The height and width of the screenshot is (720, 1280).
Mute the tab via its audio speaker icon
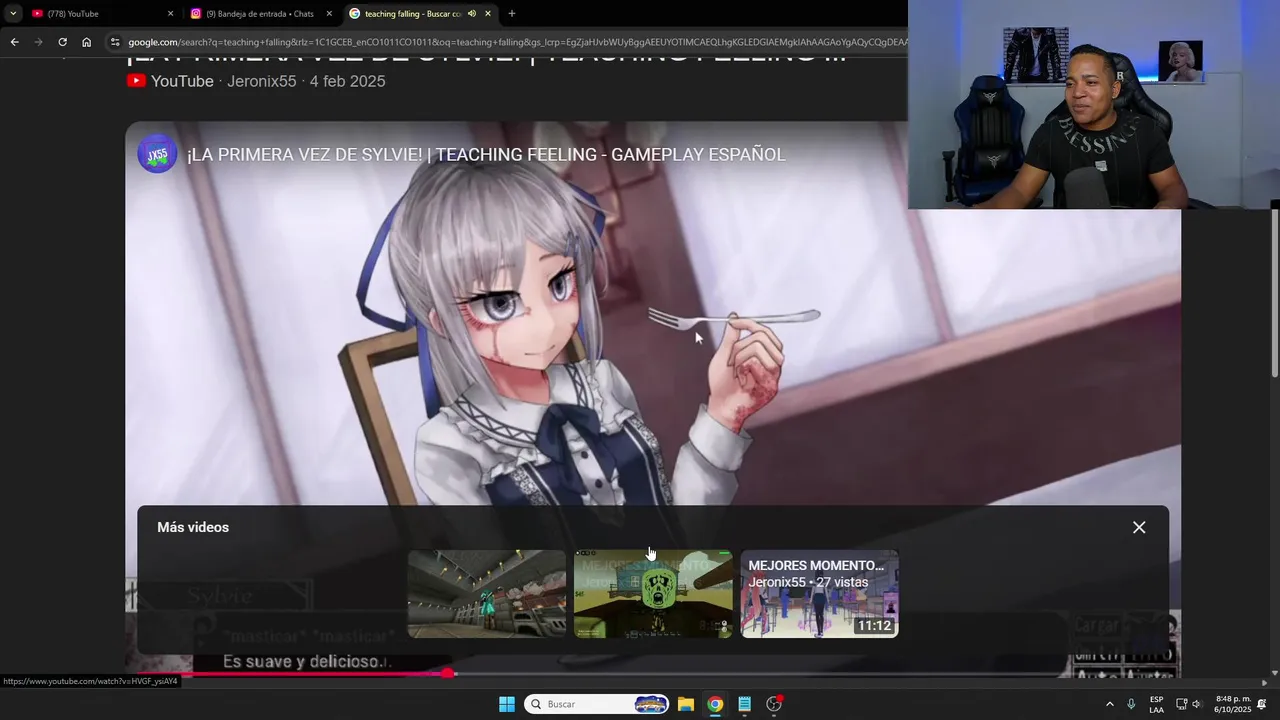[x=472, y=14]
